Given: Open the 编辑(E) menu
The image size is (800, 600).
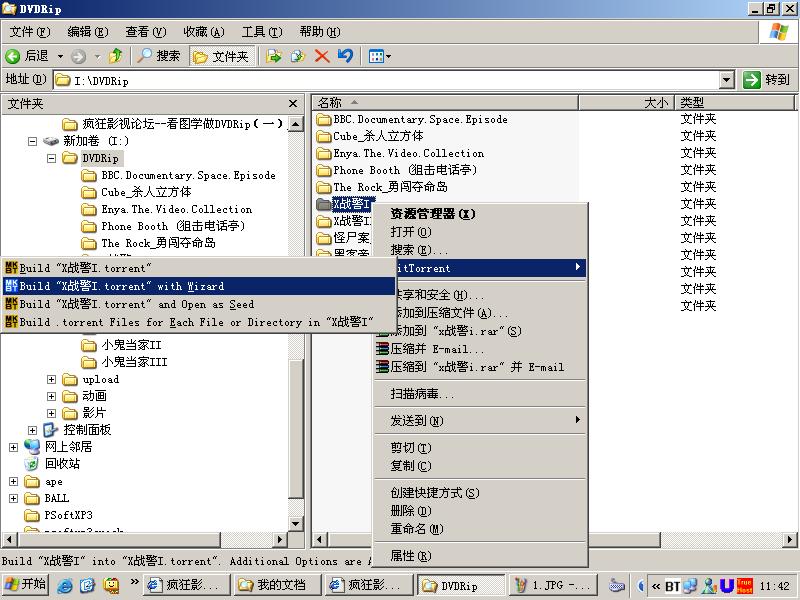Looking at the screenshot, I should click(88, 32).
